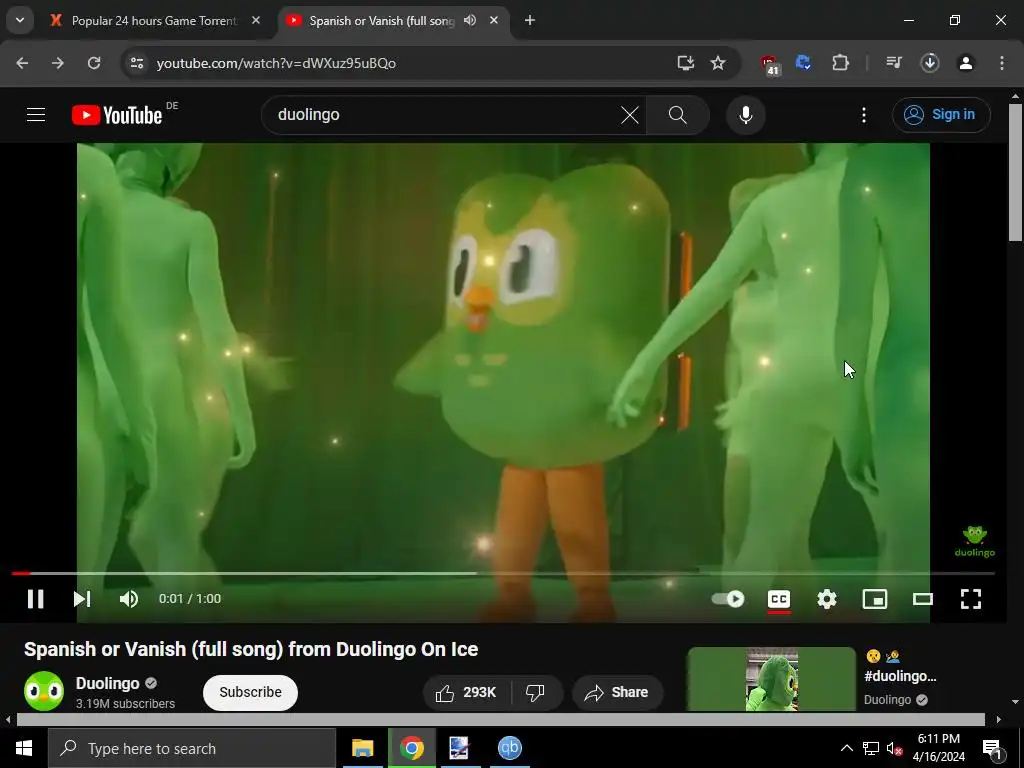The width and height of the screenshot is (1024, 768).
Task: Click the horizontal scrollbar
Action: click(x=500, y=719)
